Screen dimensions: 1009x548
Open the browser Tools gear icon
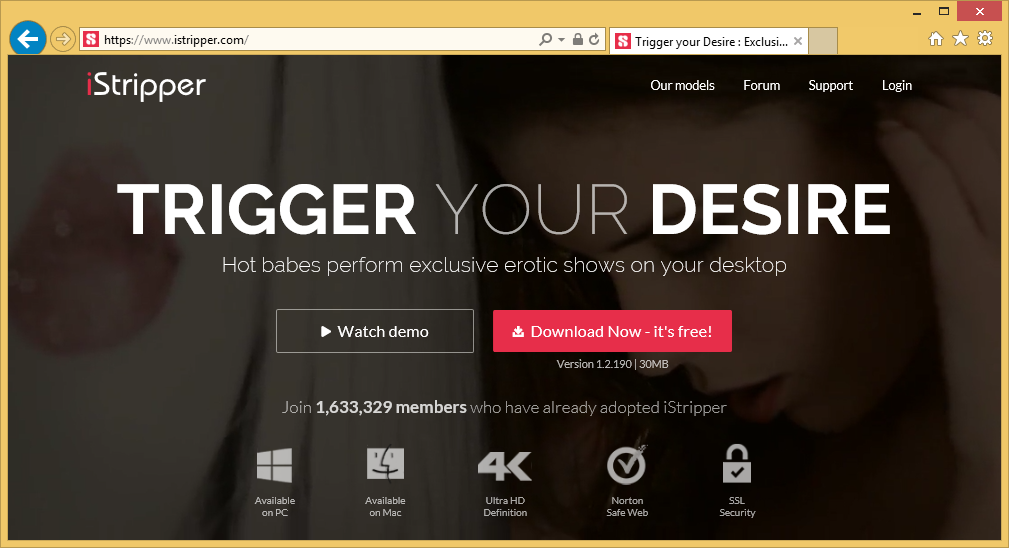985,39
